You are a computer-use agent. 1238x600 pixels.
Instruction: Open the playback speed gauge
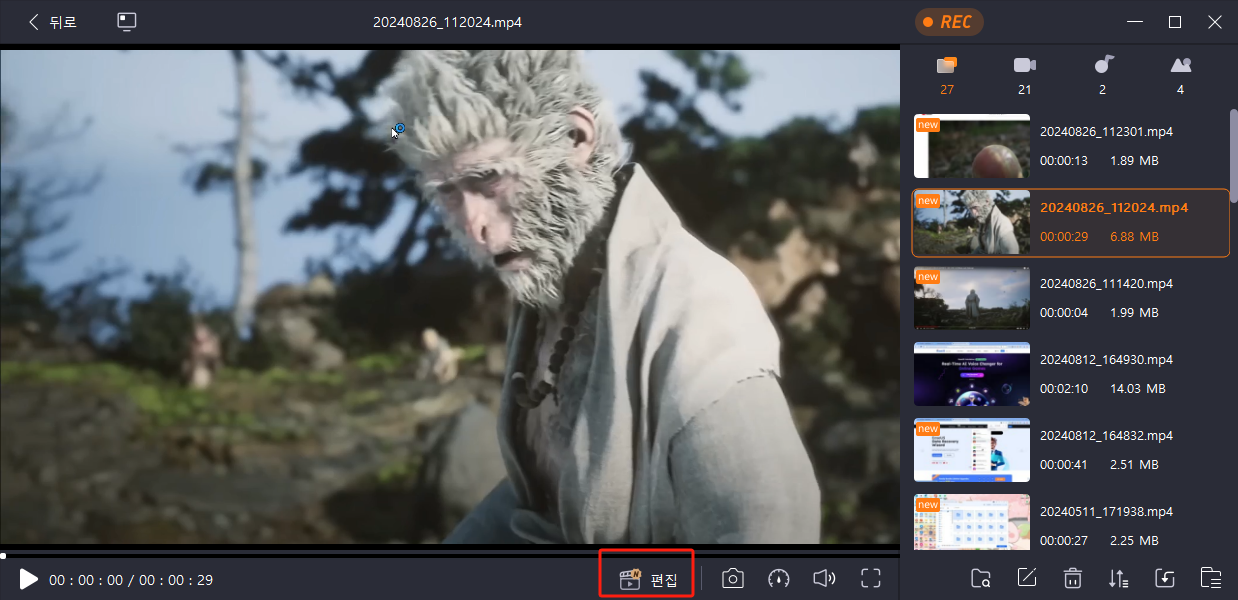779,579
